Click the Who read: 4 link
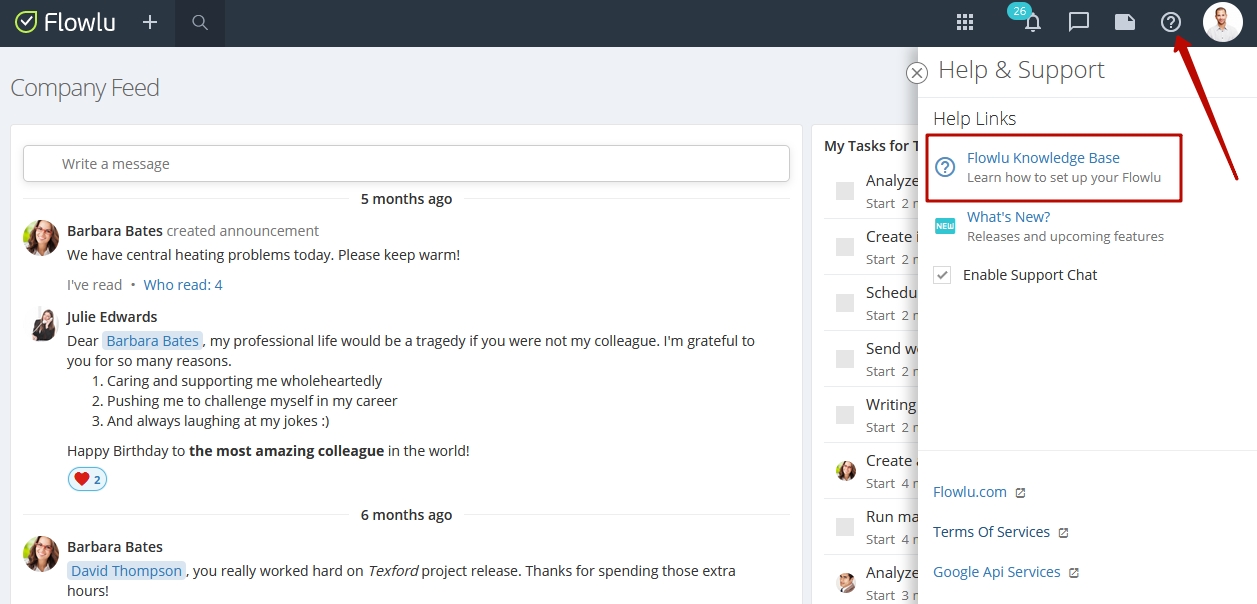Image resolution: width=1257 pixels, height=604 pixels. [x=183, y=285]
